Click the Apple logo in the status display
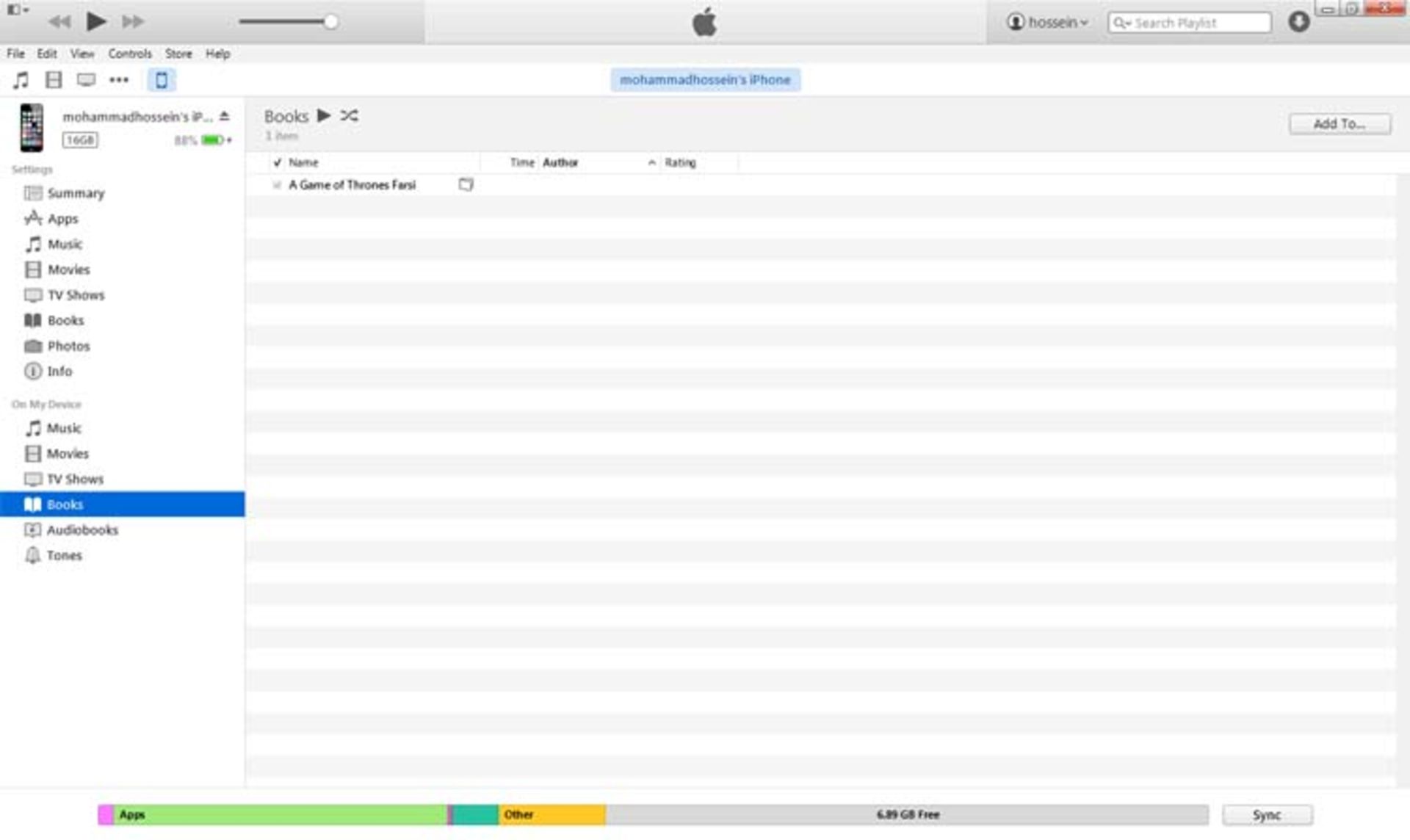This screenshot has width=1410, height=840. pos(704,22)
